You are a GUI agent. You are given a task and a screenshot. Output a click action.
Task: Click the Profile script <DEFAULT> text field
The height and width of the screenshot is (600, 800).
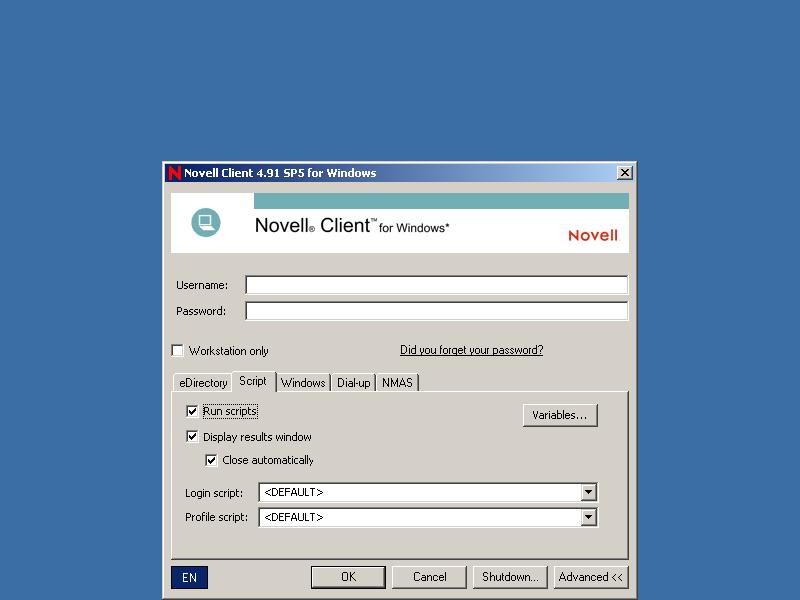(x=420, y=517)
